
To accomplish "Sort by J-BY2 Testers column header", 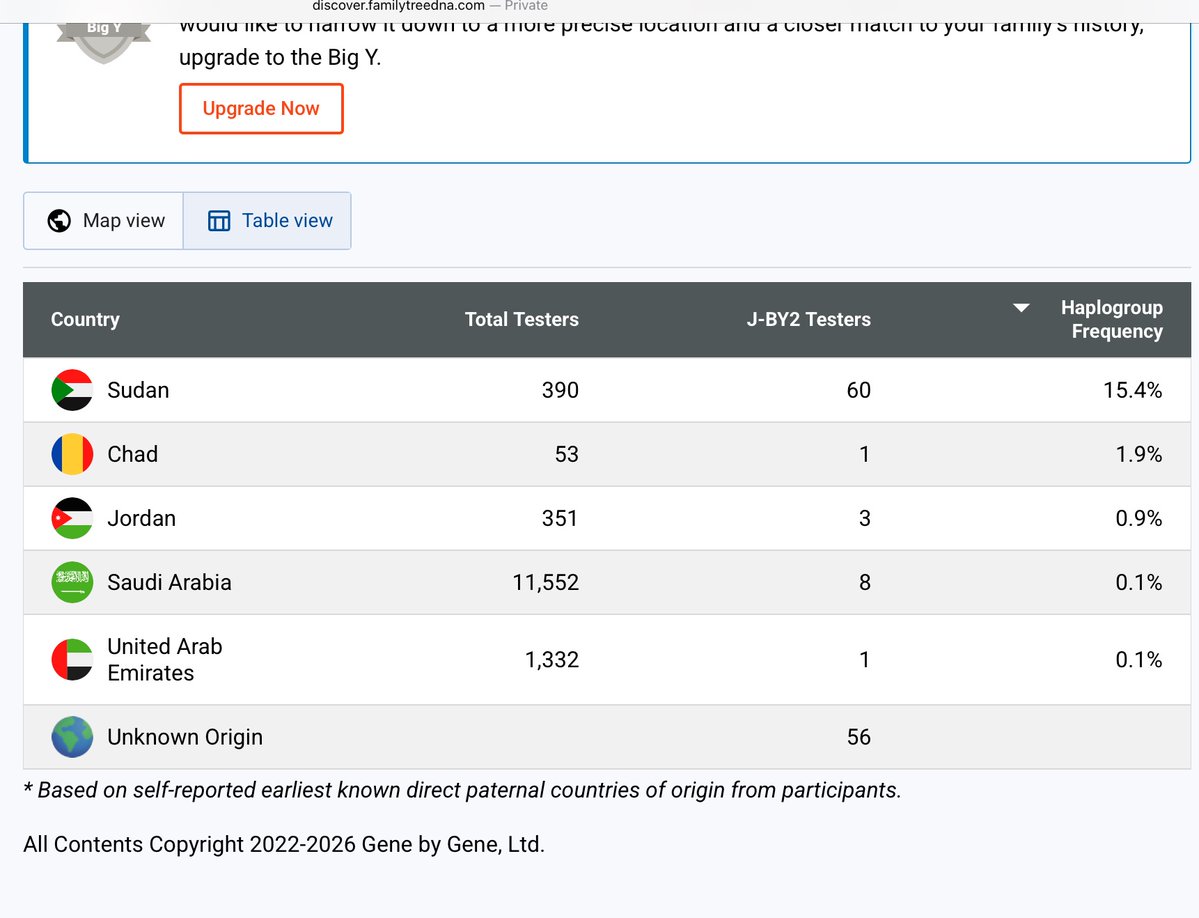I will 808,320.
